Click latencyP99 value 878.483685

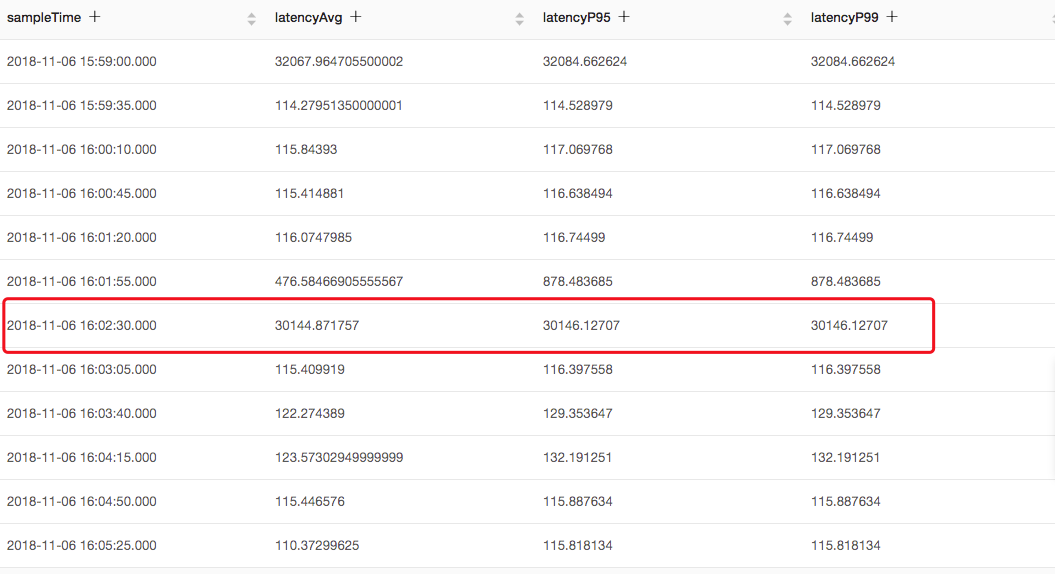tap(845, 281)
